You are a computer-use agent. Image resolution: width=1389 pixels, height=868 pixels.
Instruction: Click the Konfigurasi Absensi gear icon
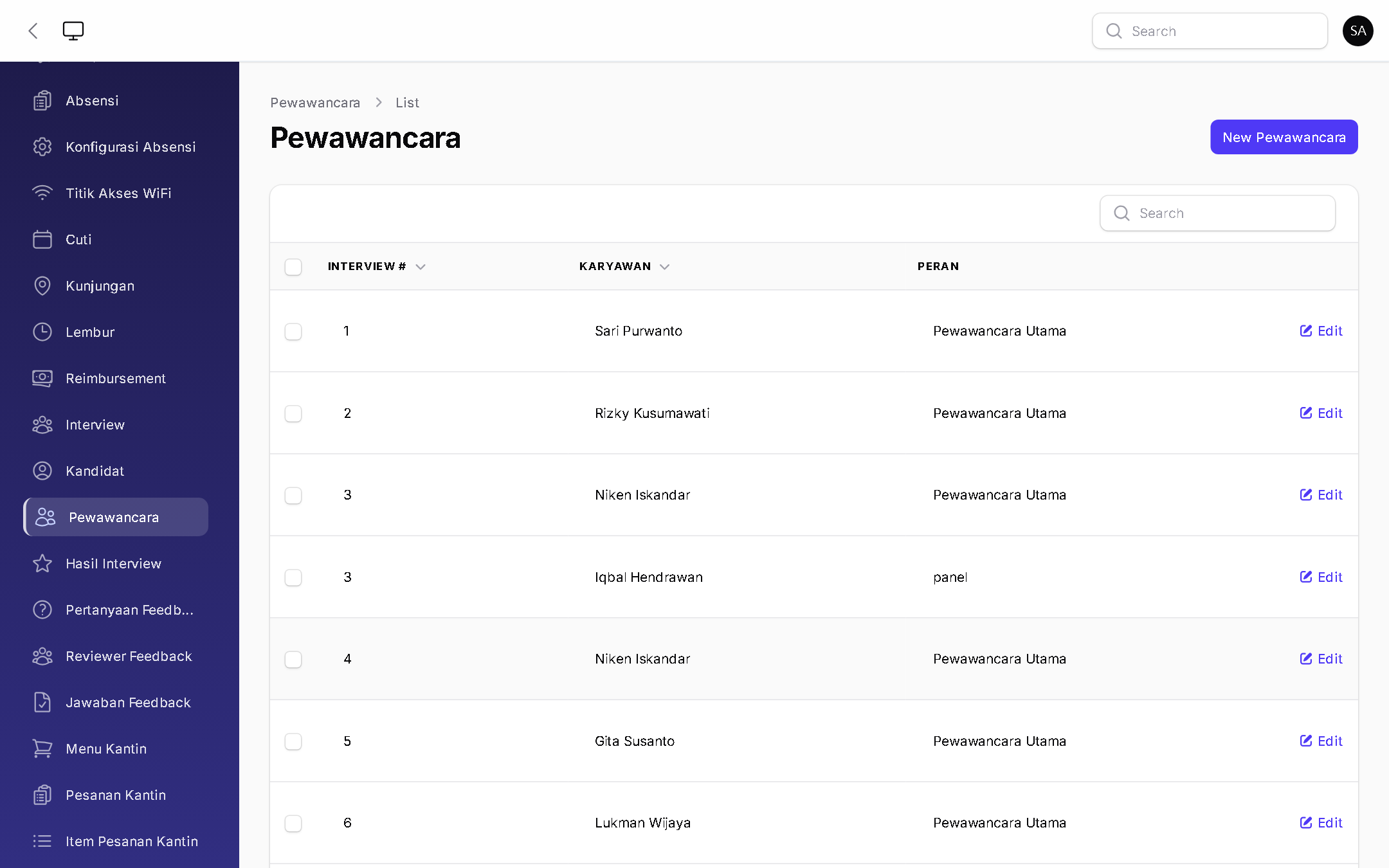click(42, 147)
